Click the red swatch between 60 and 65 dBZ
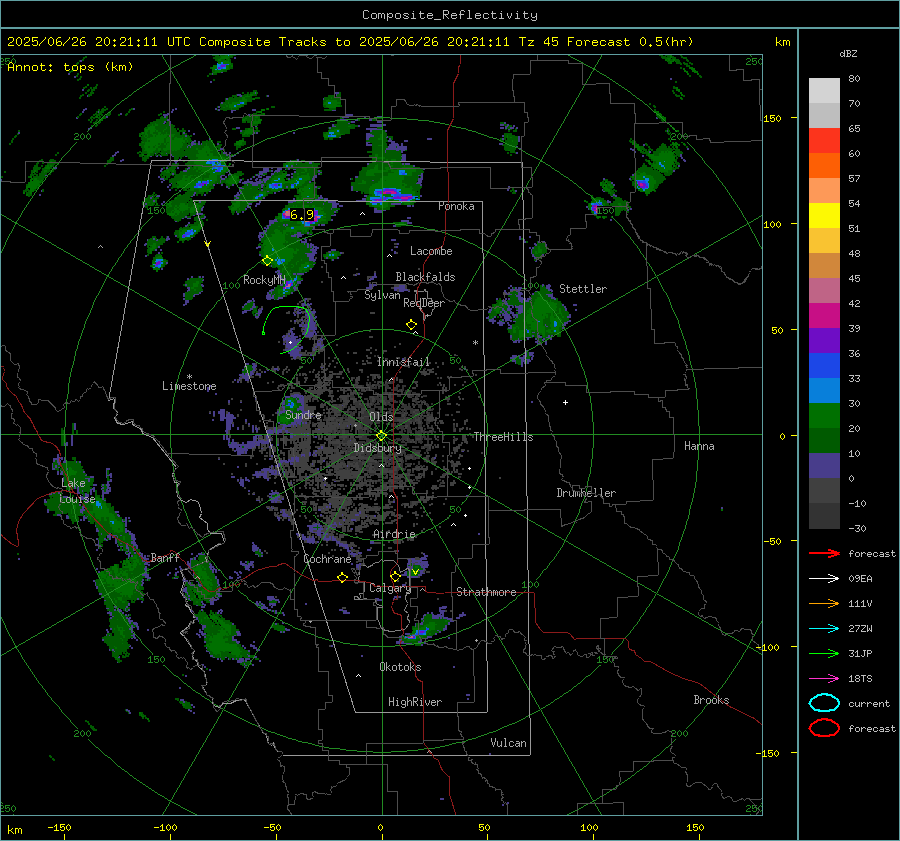This screenshot has height=841, width=900. (824, 141)
